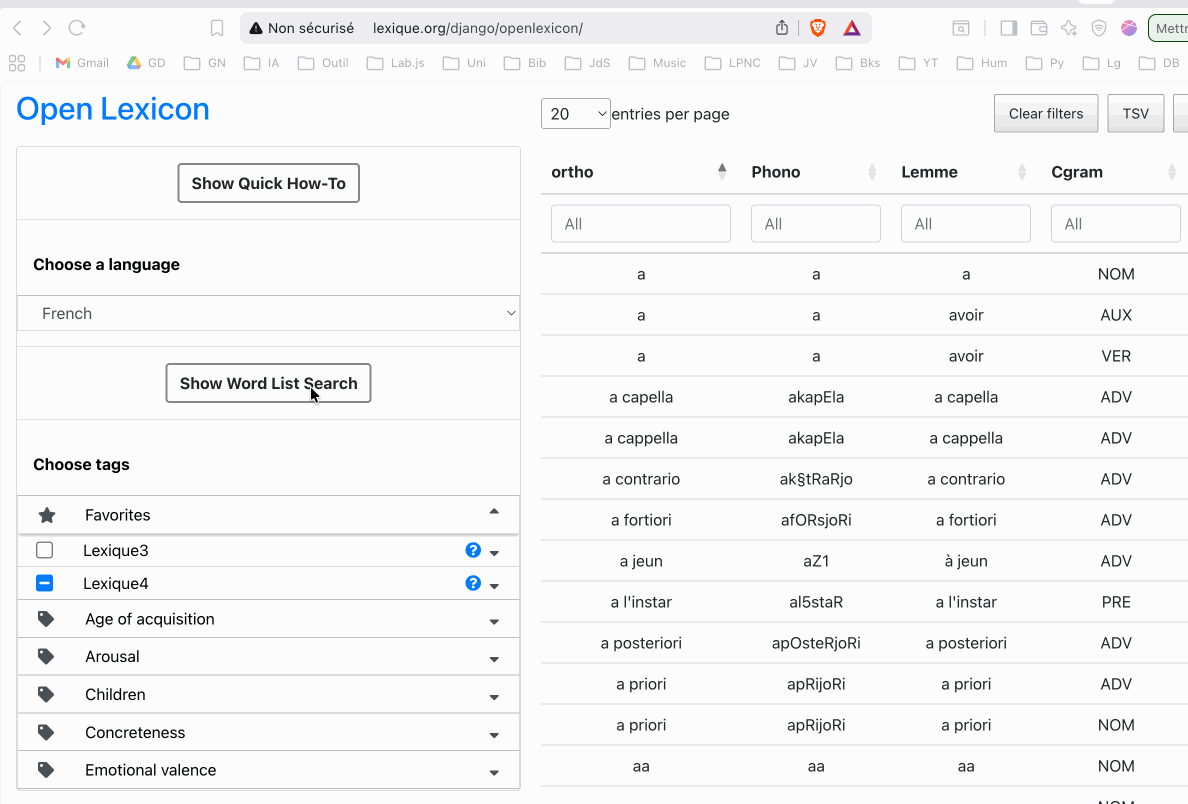The height and width of the screenshot is (804, 1188).
Task: Click the Brave Rewards triangle icon
Action: pos(851,28)
